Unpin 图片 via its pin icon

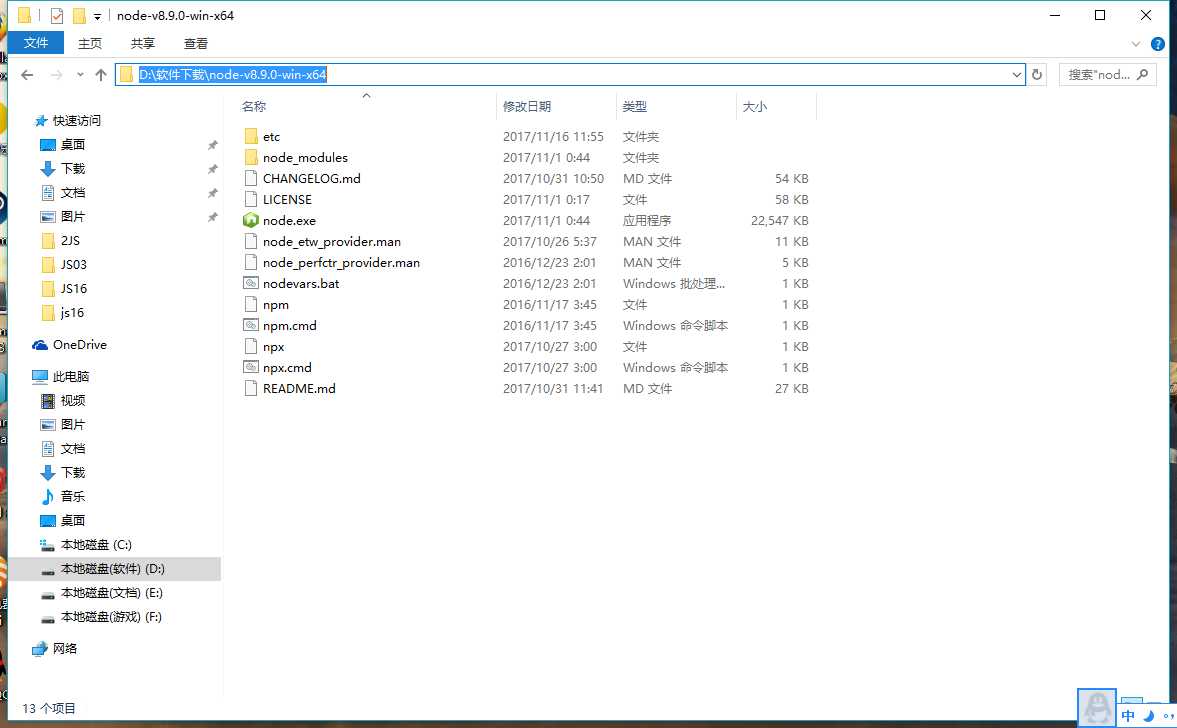click(x=212, y=217)
